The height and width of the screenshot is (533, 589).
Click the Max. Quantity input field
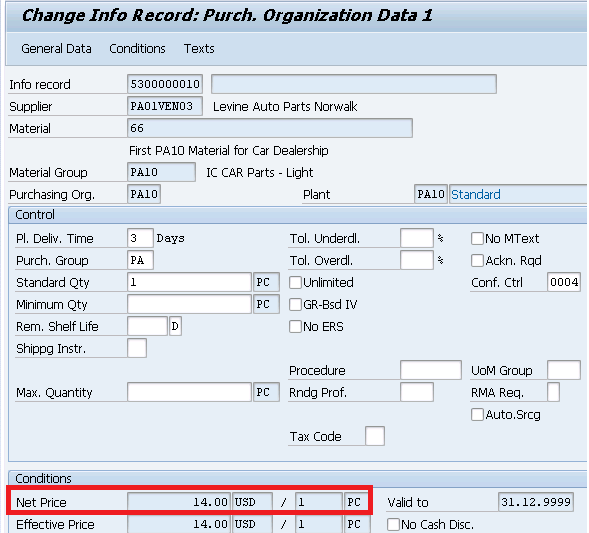[x=189, y=392]
